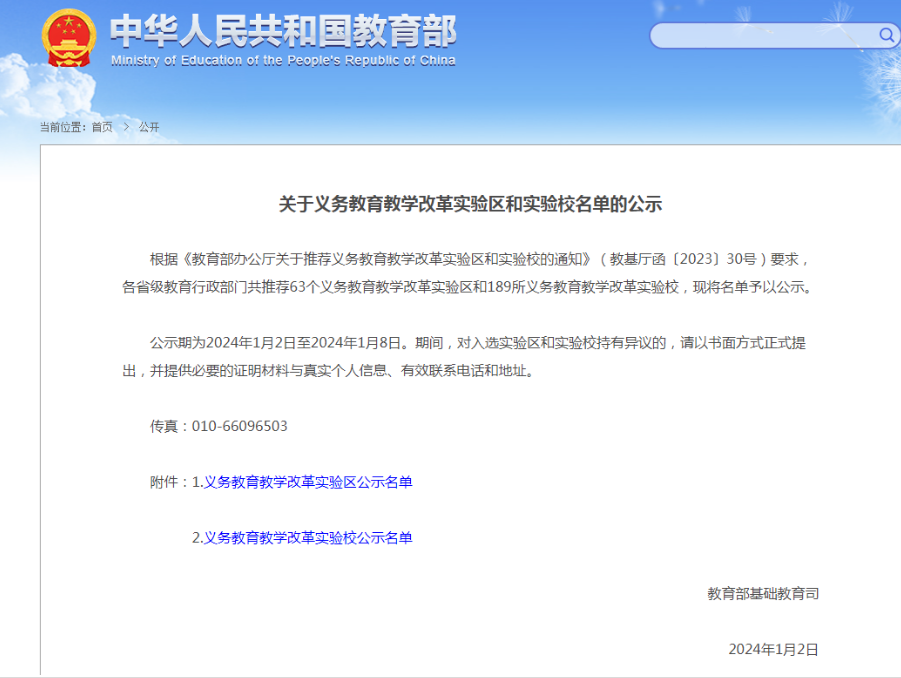Click the signature 教育部基础教育司
The width and height of the screenshot is (901, 678).
[763, 594]
